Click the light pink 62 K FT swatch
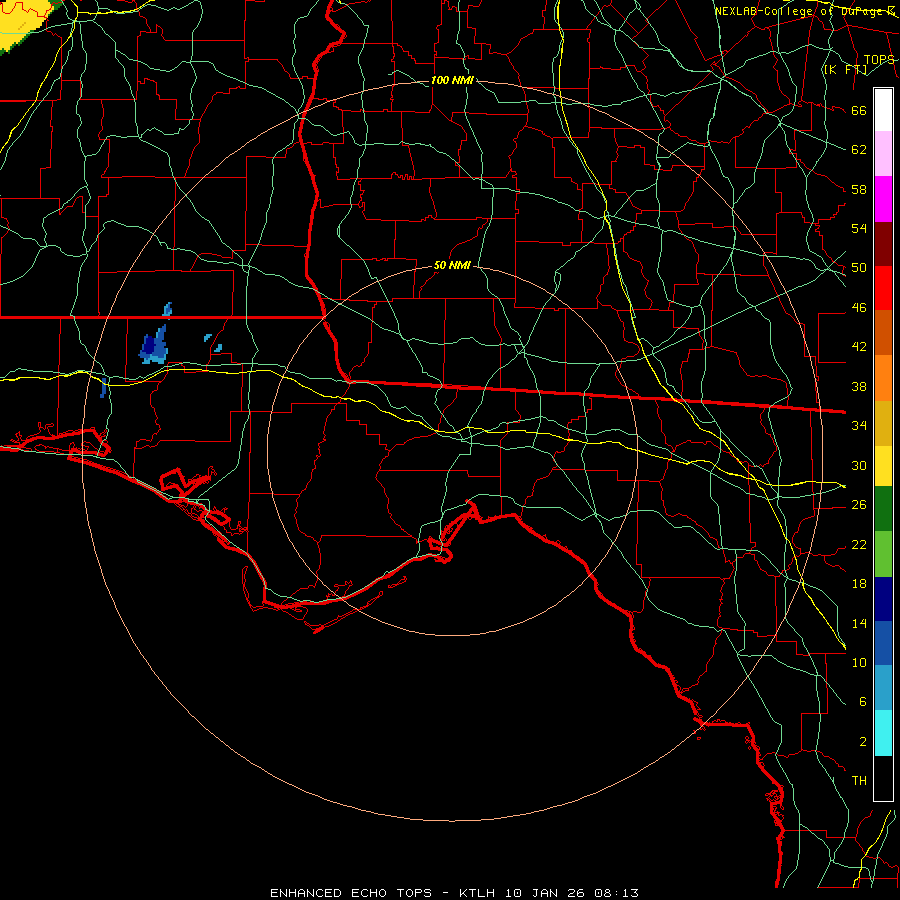Viewport: 900px width, 900px height. [x=883, y=154]
